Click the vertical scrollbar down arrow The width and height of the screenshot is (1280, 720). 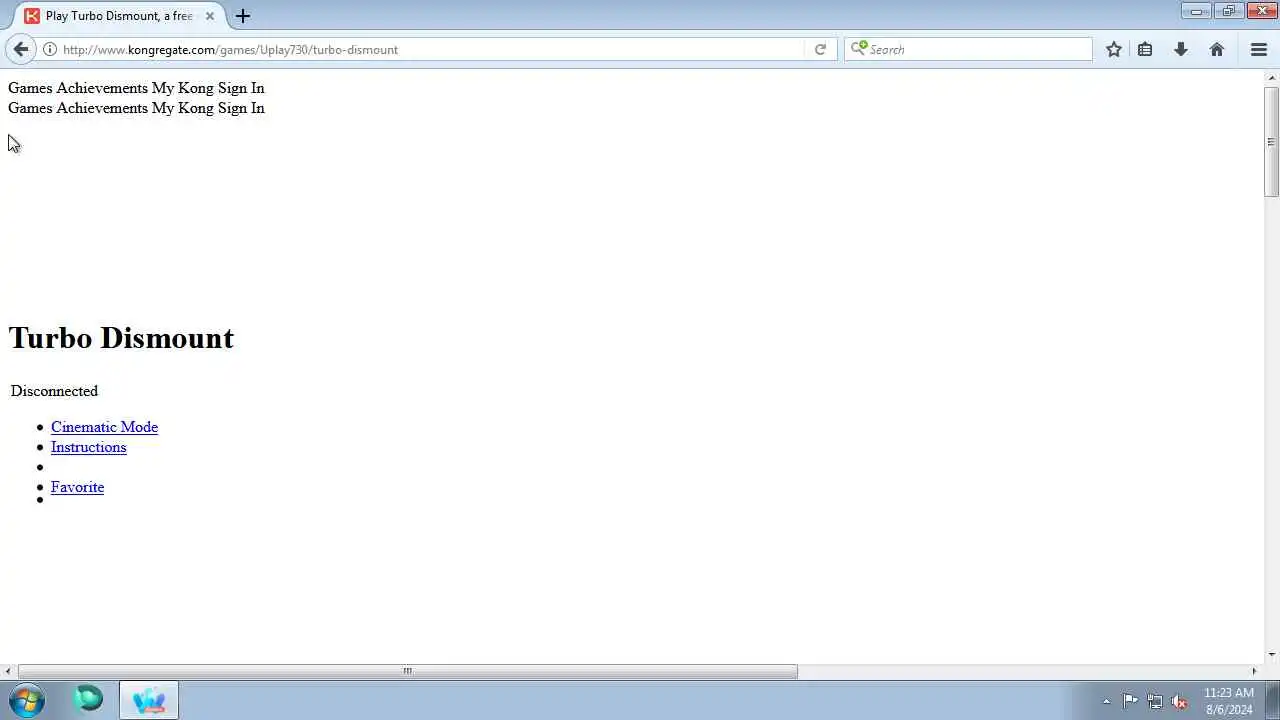[x=1272, y=655]
